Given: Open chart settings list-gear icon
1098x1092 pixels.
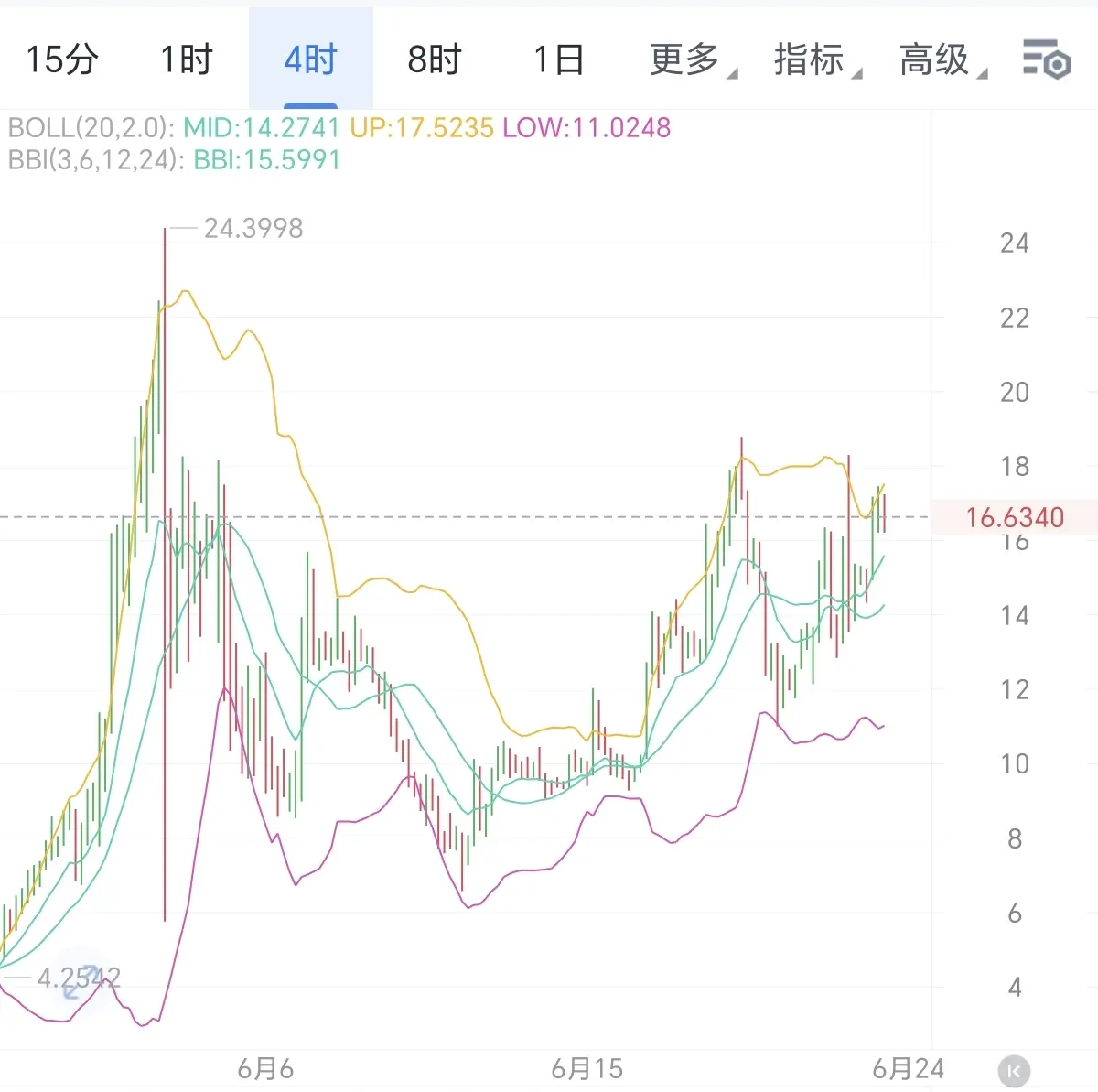Looking at the screenshot, I should 1046,60.
